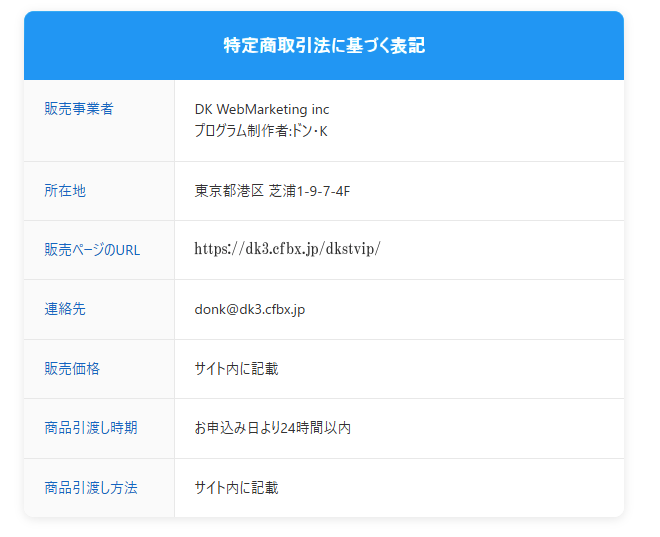Click the blue header banner area
Image resolution: width=660 pixels, height=537 pixels.
tap(324, 45)
